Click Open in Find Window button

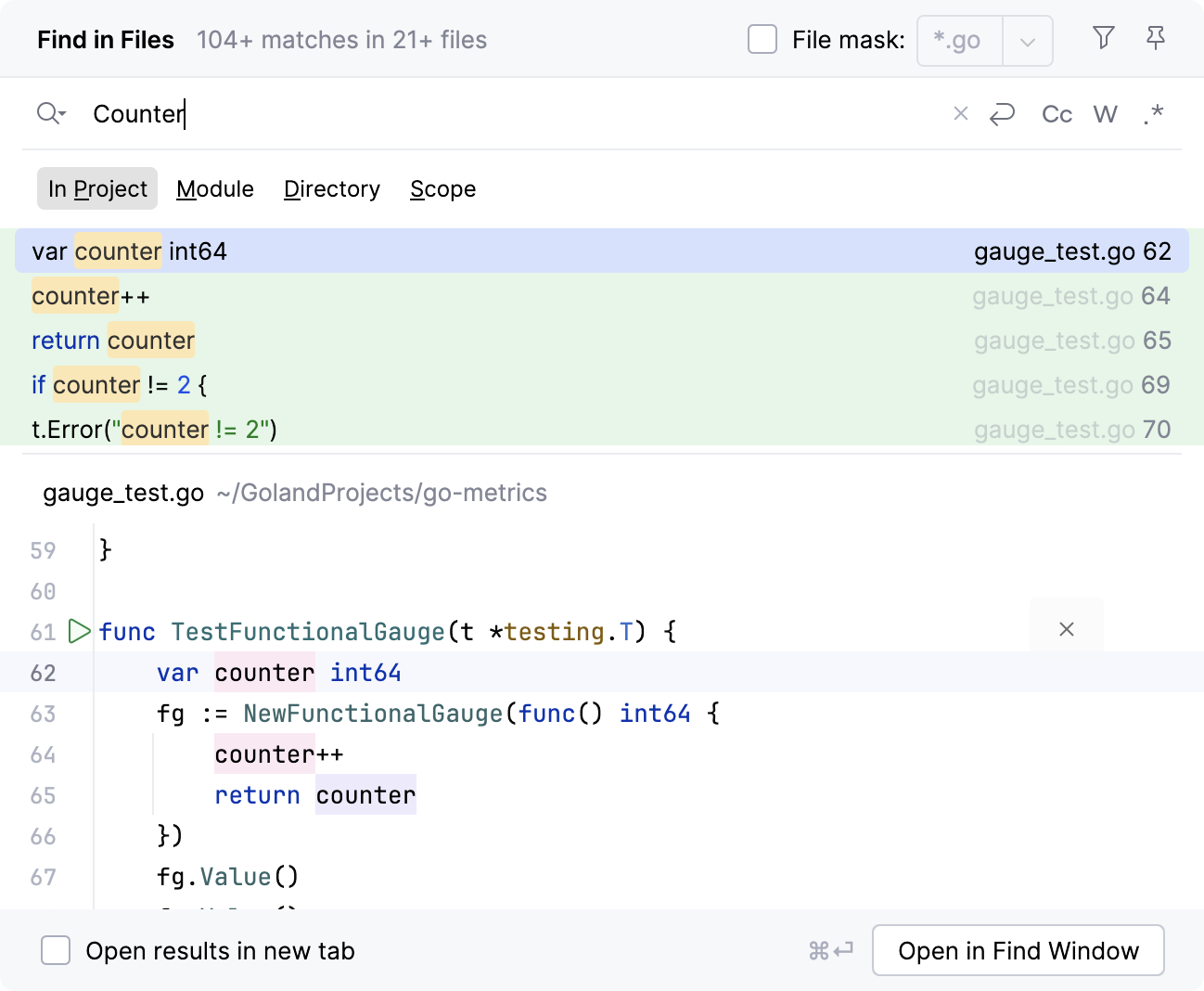pyautogui.click(x=1018, y=950)
